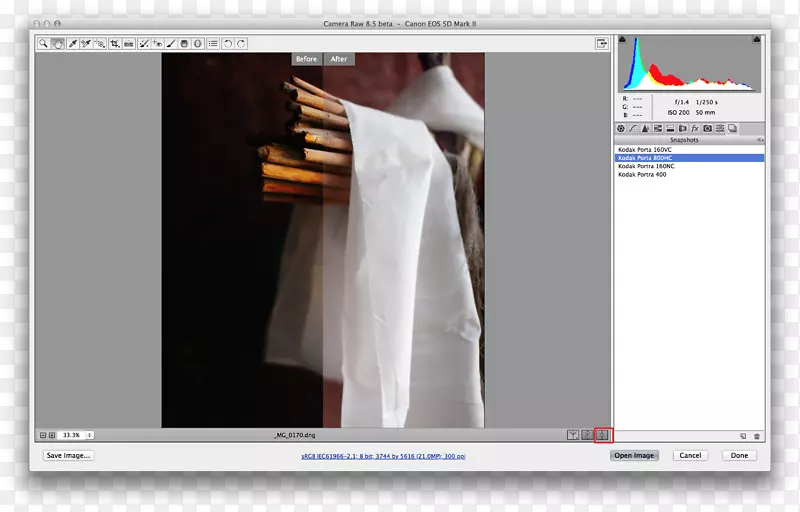Pick the White Balance eyedropper tool
The width and height of the screenshot is (800, 512).
pyautogui.click(x=72, y=44)
